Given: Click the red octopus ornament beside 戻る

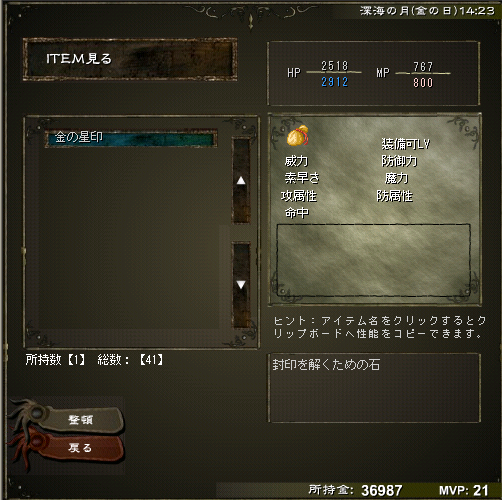Looking at the screenshot, I should click(28, 447).
